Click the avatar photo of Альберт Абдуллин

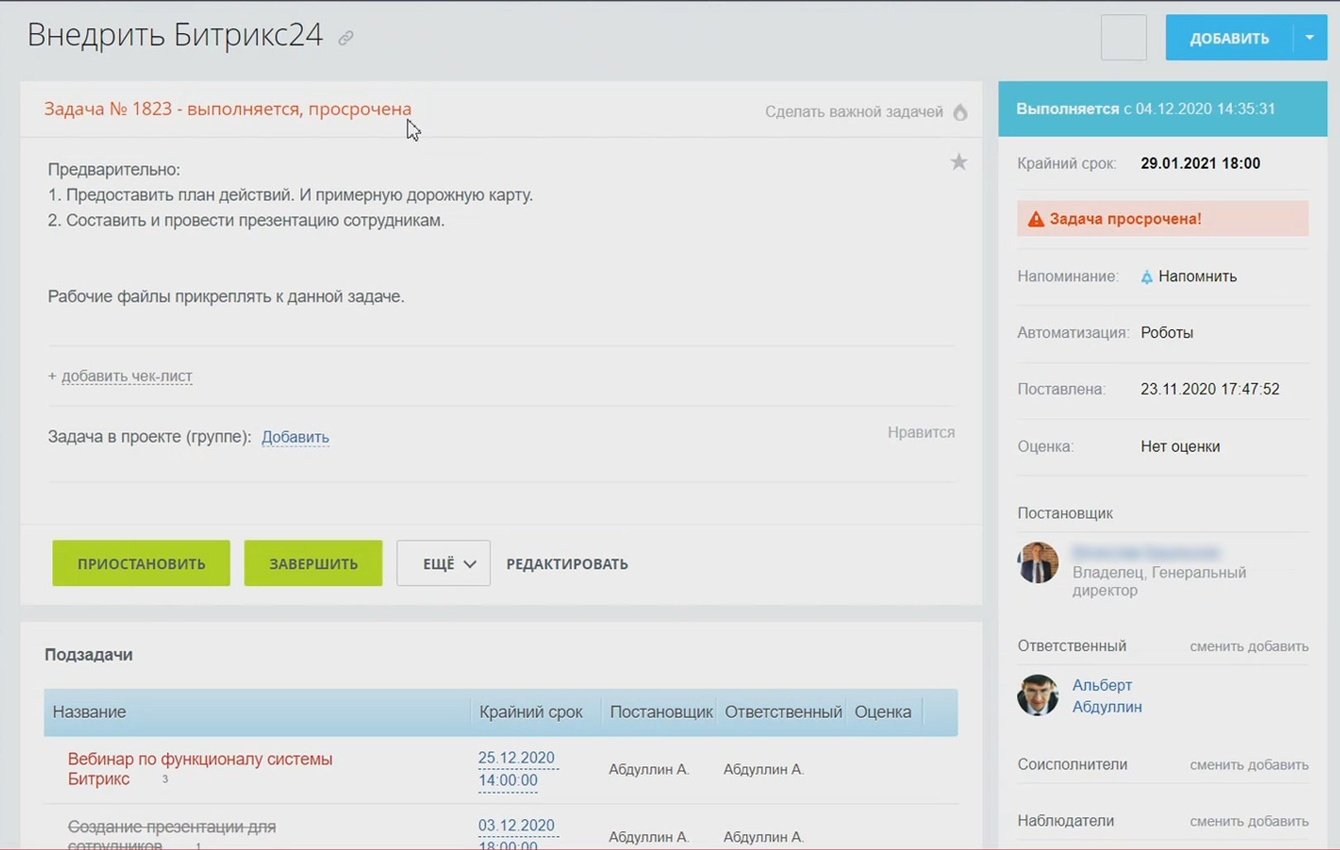[1038, 695]
